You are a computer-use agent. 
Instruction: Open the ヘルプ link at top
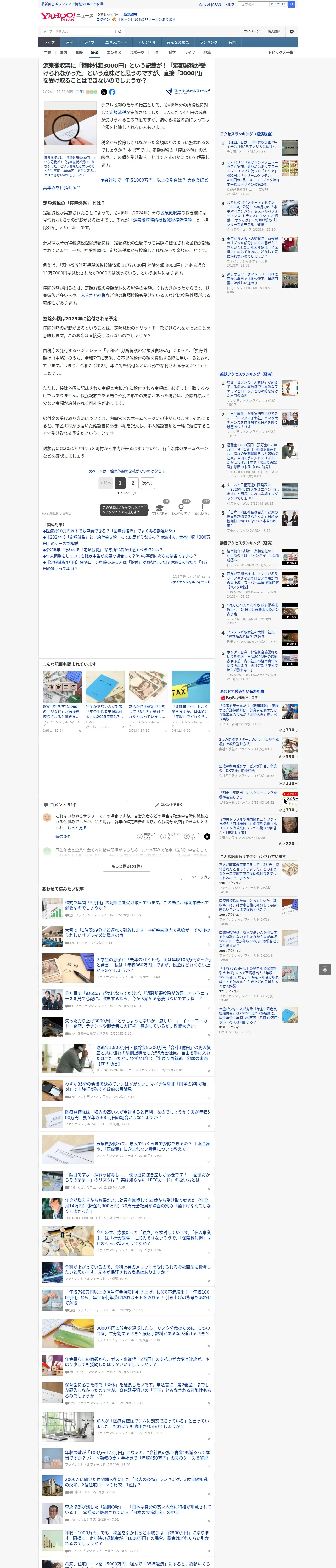[229, 4]
